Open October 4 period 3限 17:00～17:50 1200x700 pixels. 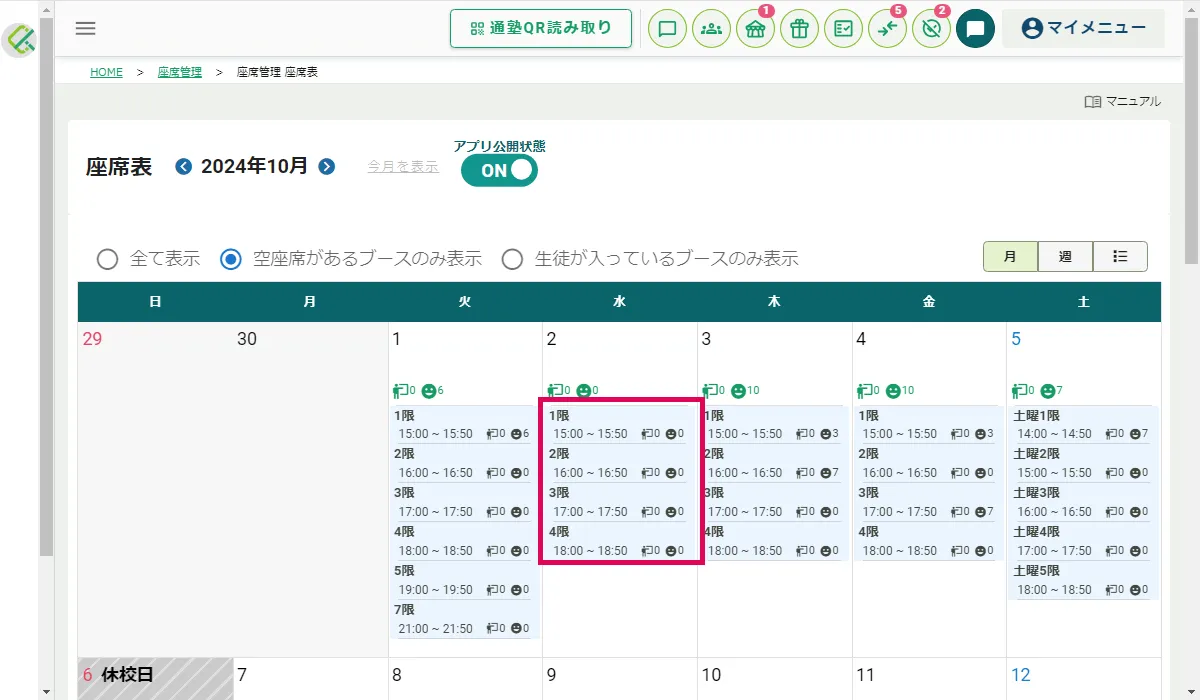click(x=927, y=503)
